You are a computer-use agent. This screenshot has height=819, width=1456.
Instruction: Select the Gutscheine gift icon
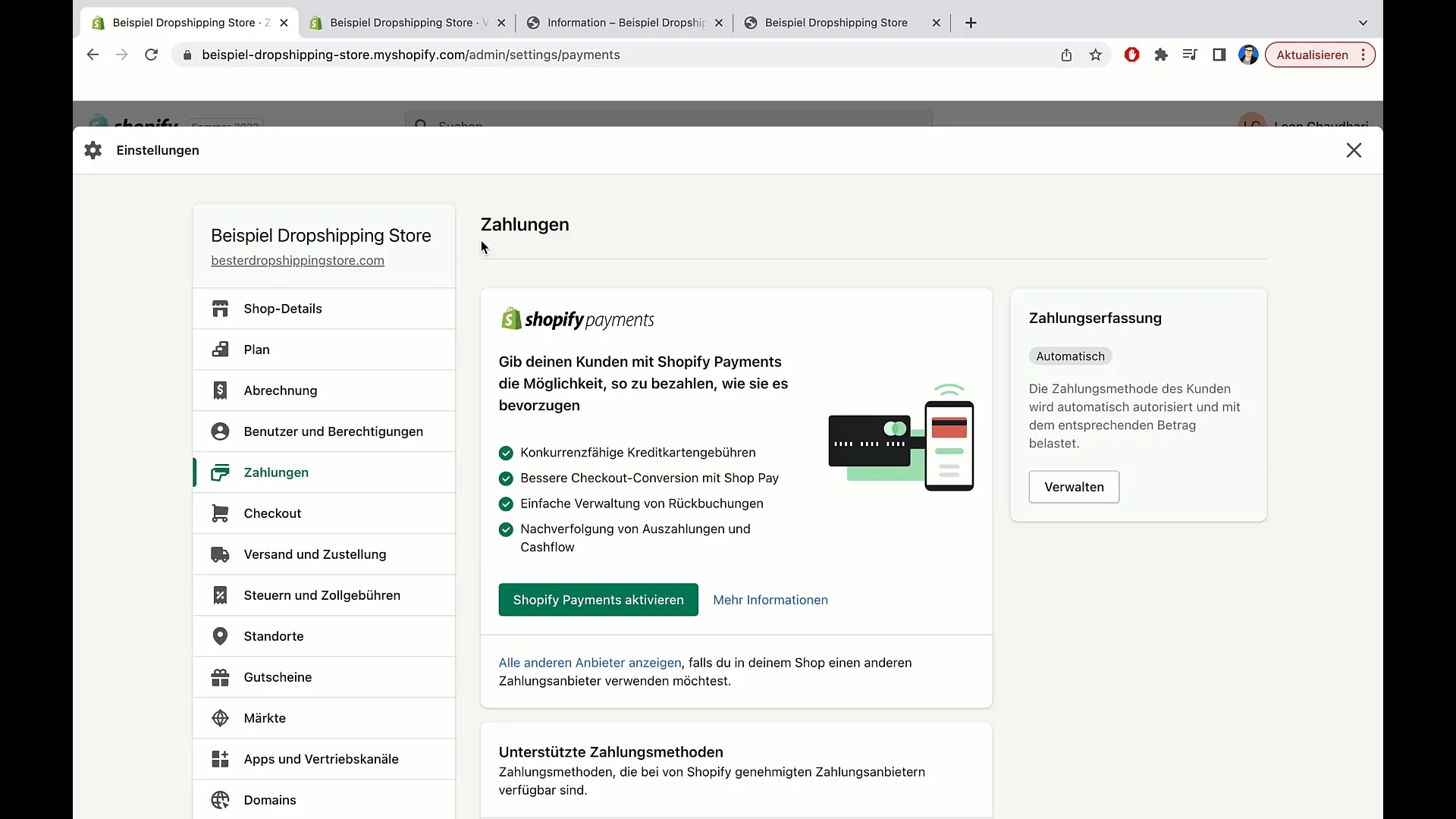click(x=220, y=677)
